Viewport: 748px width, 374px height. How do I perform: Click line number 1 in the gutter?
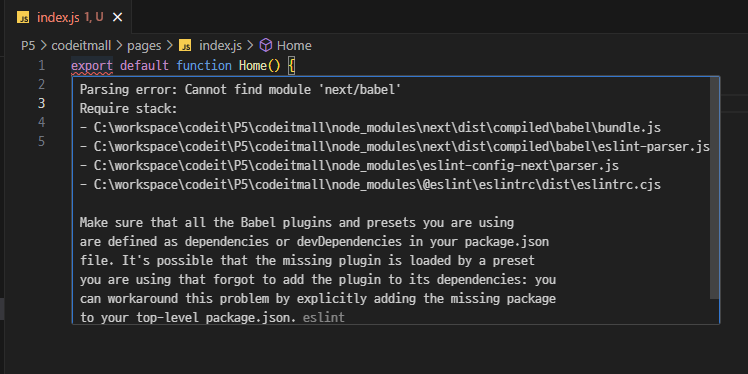(42, 65)
